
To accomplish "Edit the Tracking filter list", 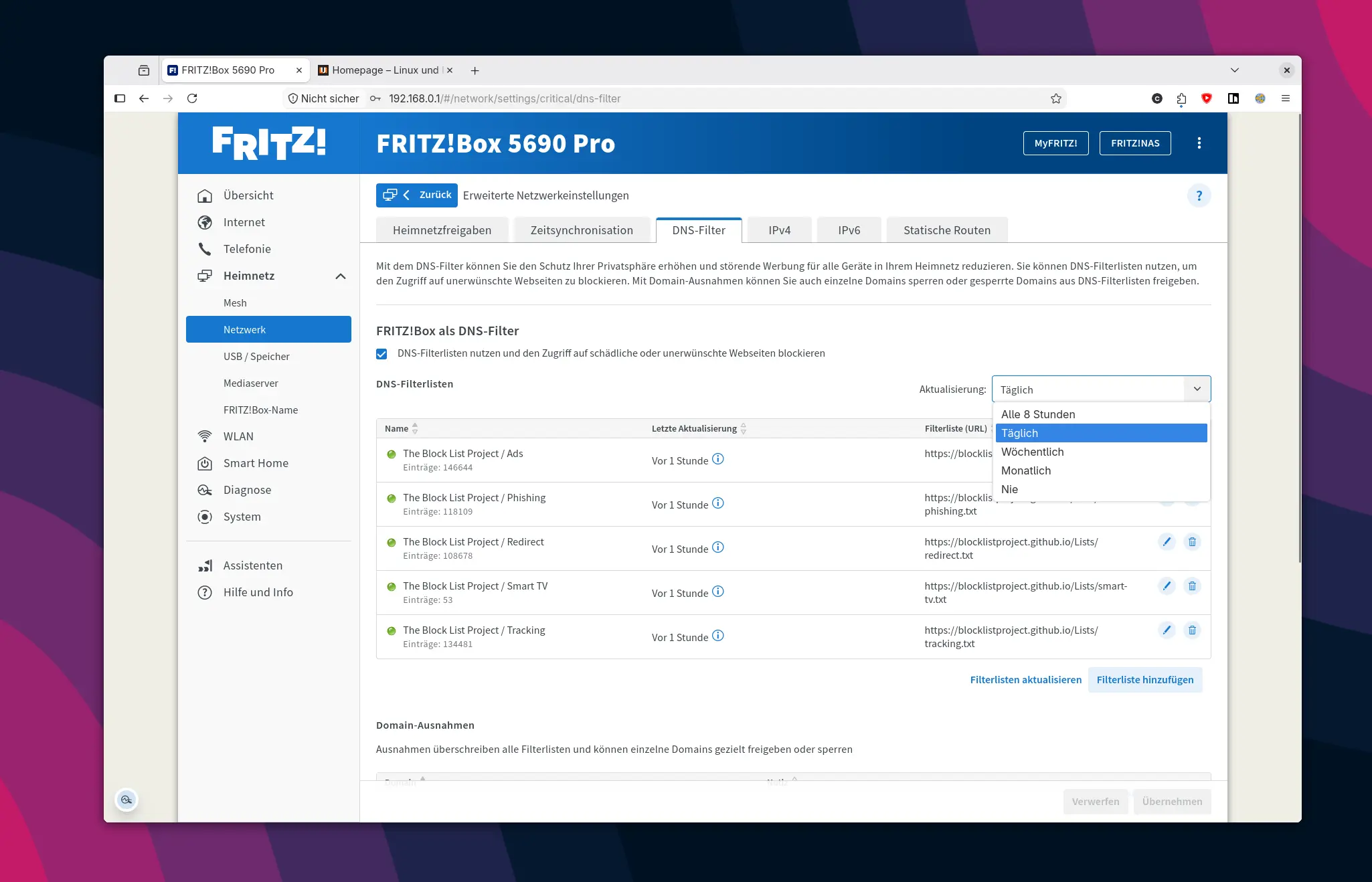I will point(1167,630).
